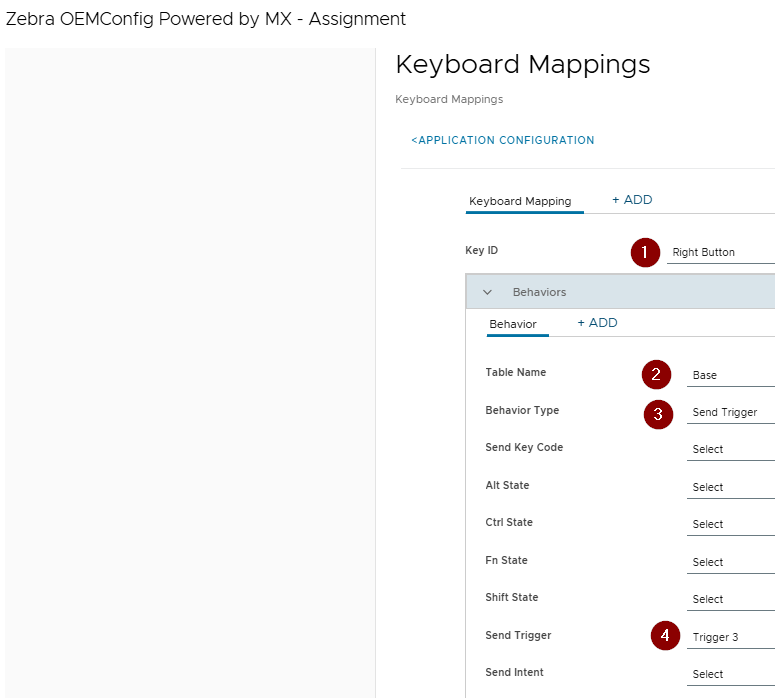This screenshot has width=775, height=700.
Task: Add a new behavior entry
Action: point(598,323)
